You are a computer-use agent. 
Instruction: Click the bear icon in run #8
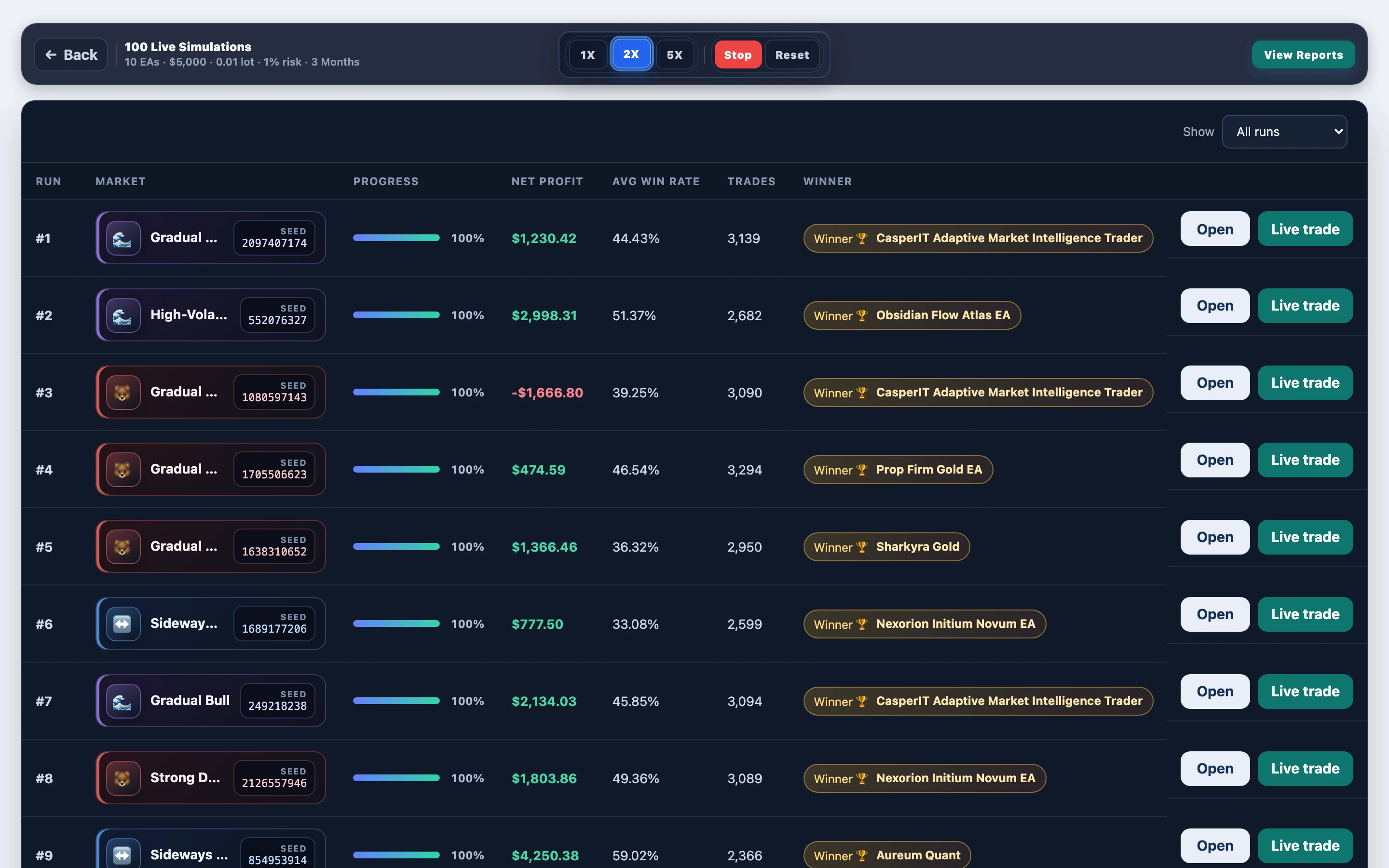tap(123, 778)
